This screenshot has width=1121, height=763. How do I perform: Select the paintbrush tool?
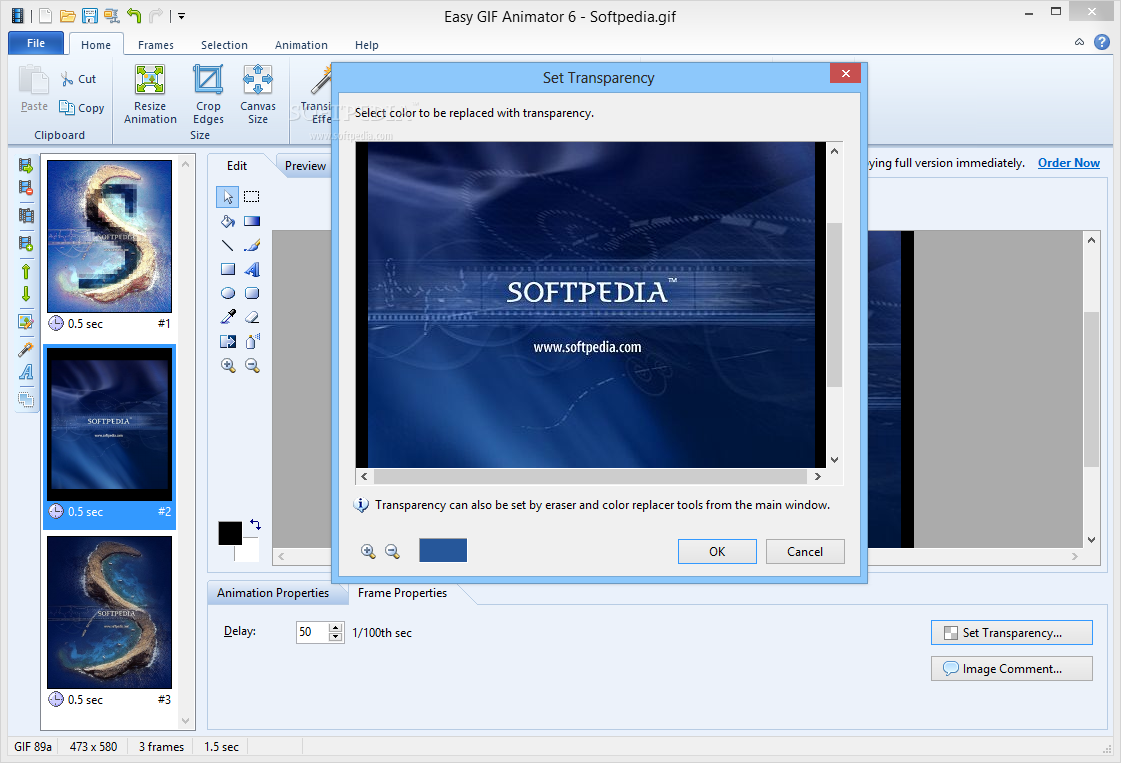click(x=252, y=245)
